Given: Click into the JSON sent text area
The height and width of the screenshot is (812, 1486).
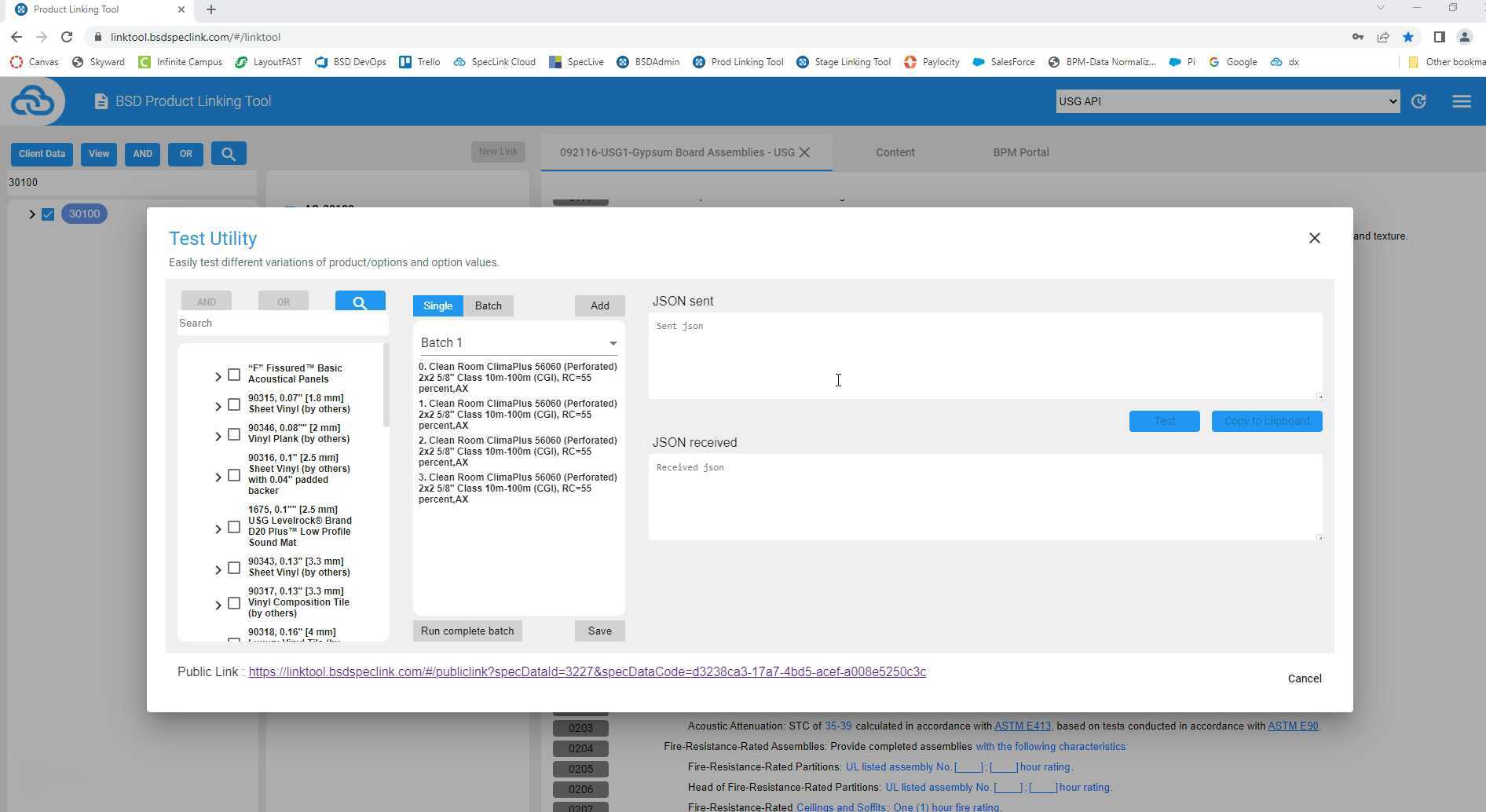Looking at the screenshot, I should click(984, 356).
